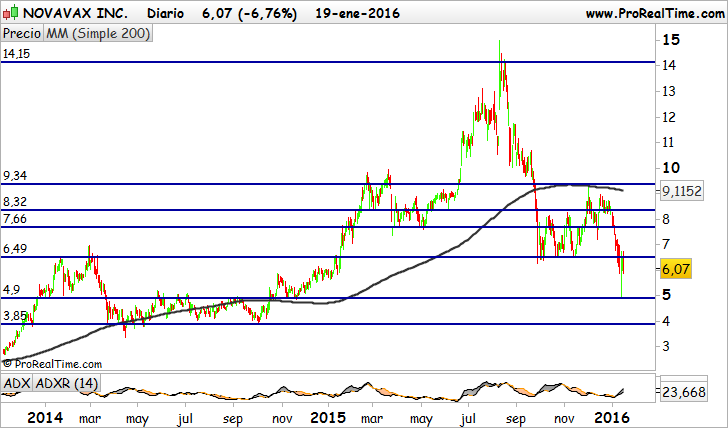This screenshot has height=428, width=728.
Task: Click the Diario timeframe label
Action: click(165, 13)
